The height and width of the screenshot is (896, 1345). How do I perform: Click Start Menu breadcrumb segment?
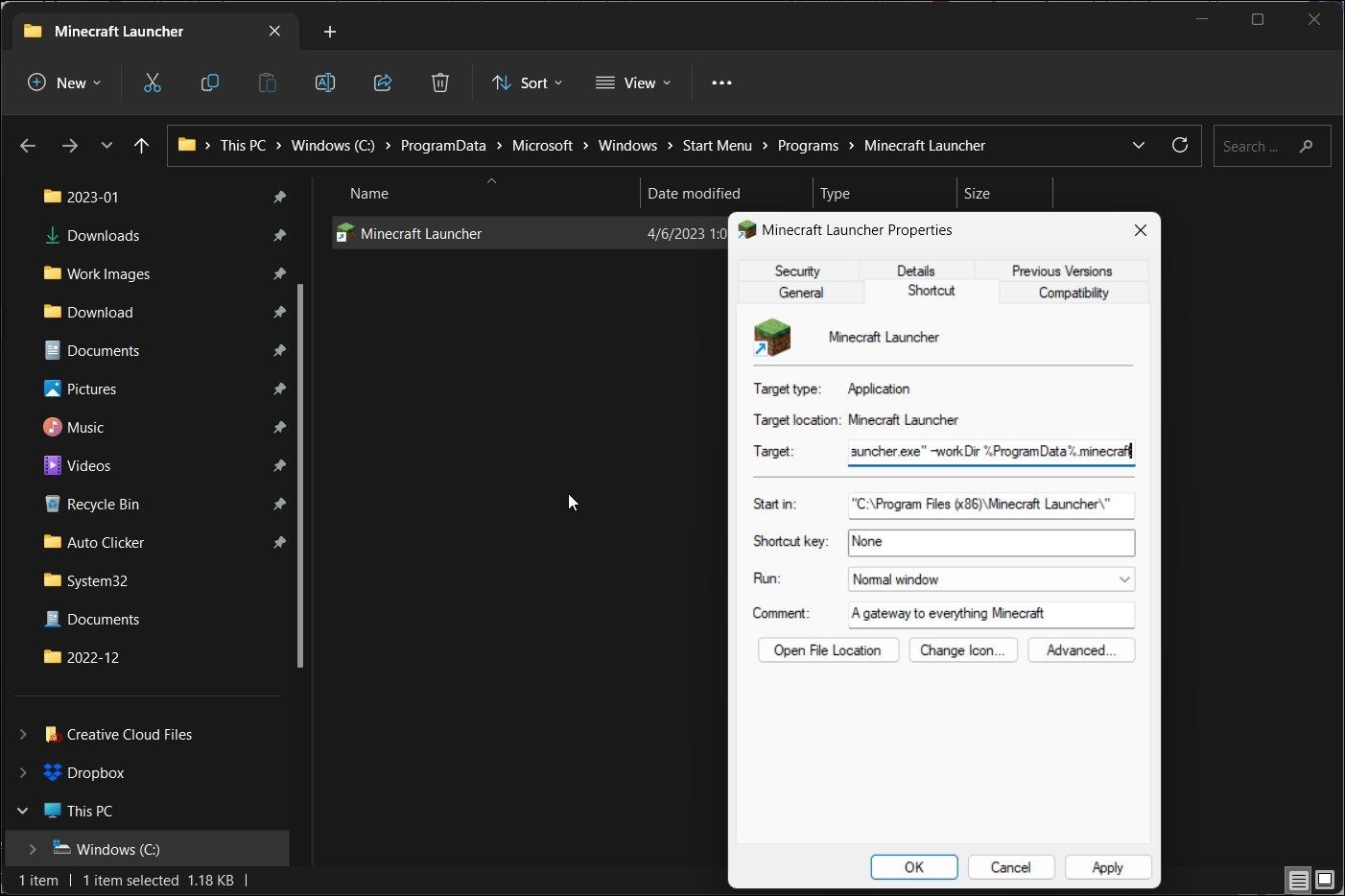point(717,146)
